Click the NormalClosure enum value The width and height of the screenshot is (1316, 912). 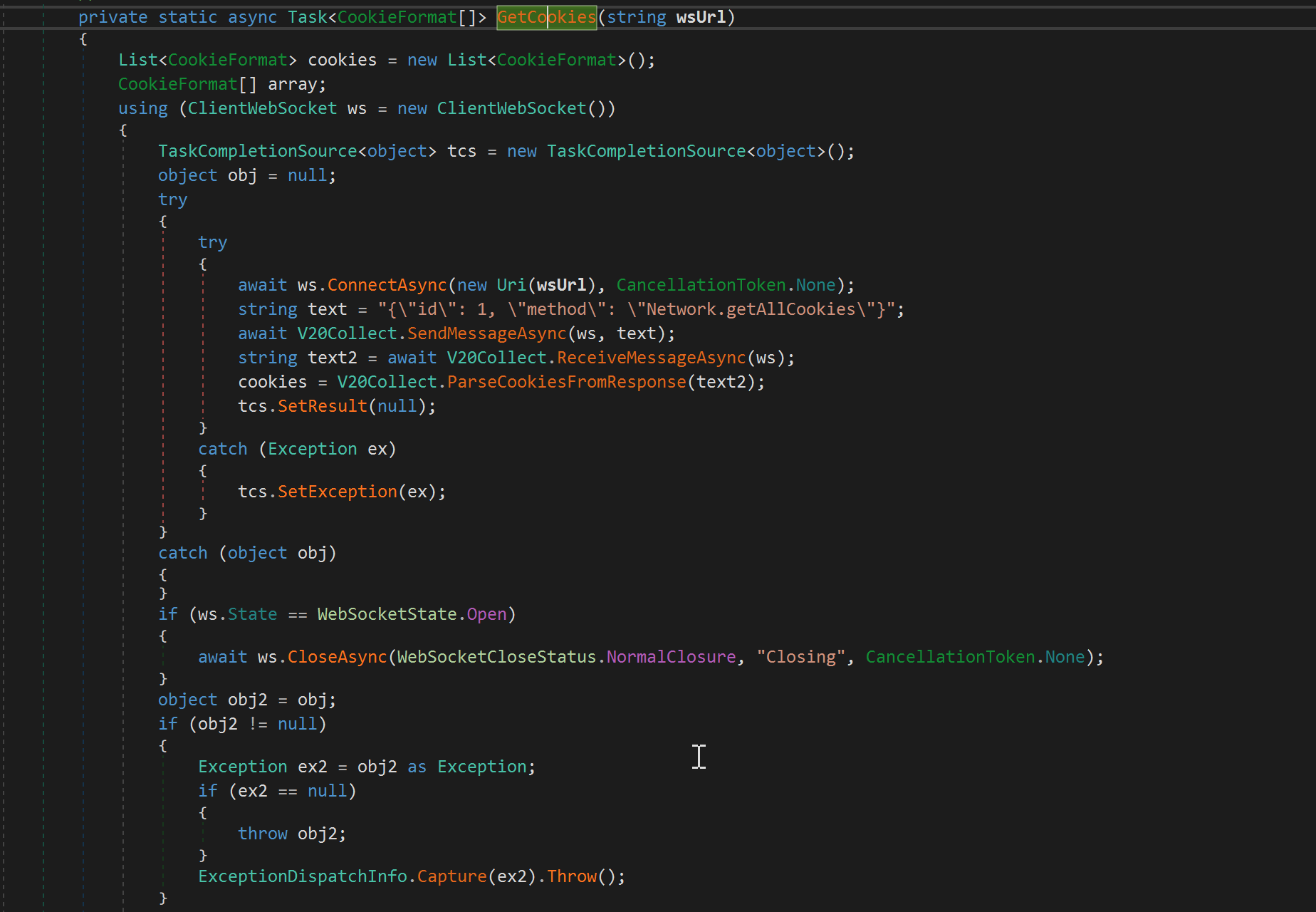670,657
